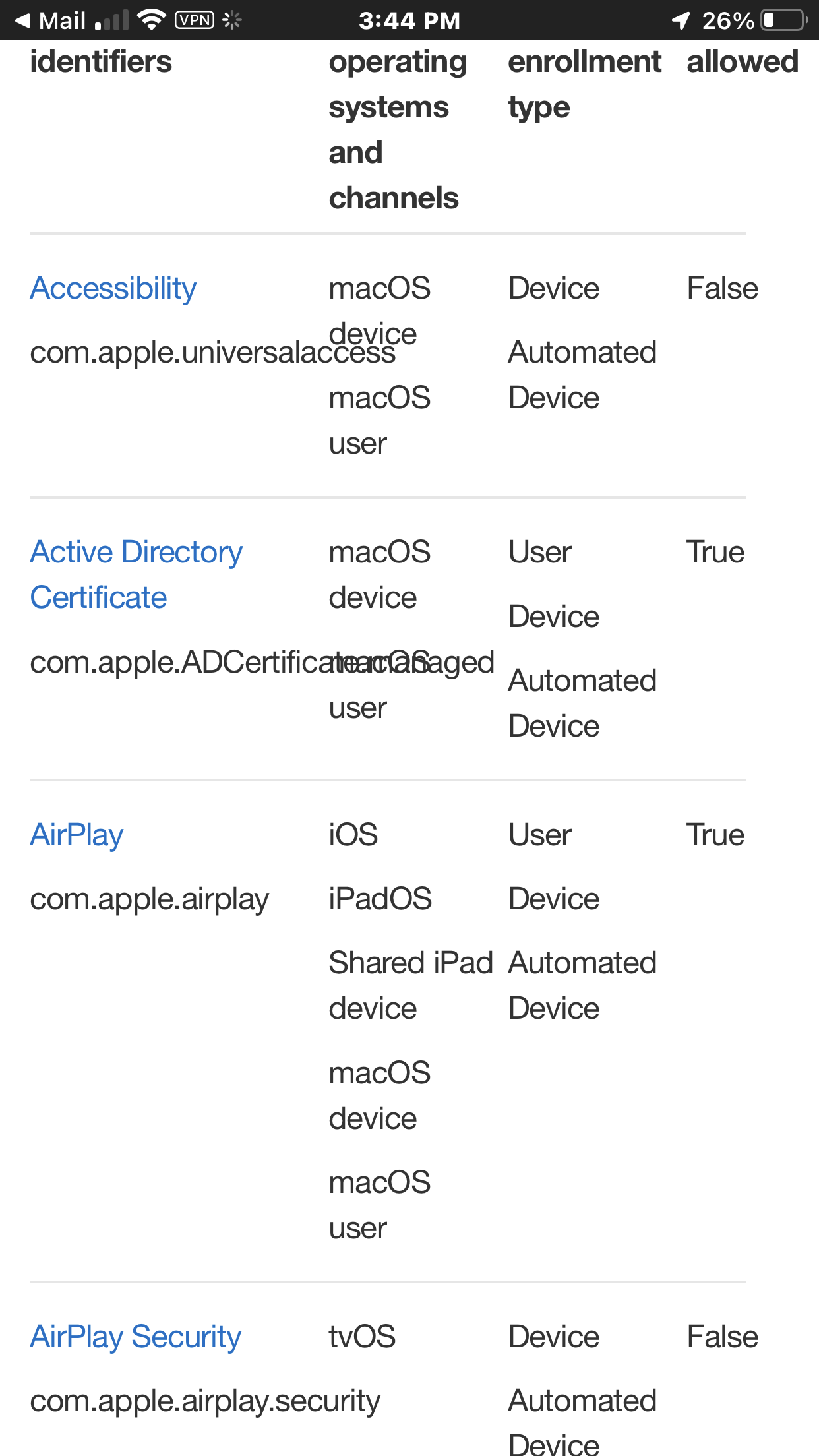This screenshot has height=1456, width=819.
Task: Tap the 'identifiers' column header
Action: (x=101, y=62)
